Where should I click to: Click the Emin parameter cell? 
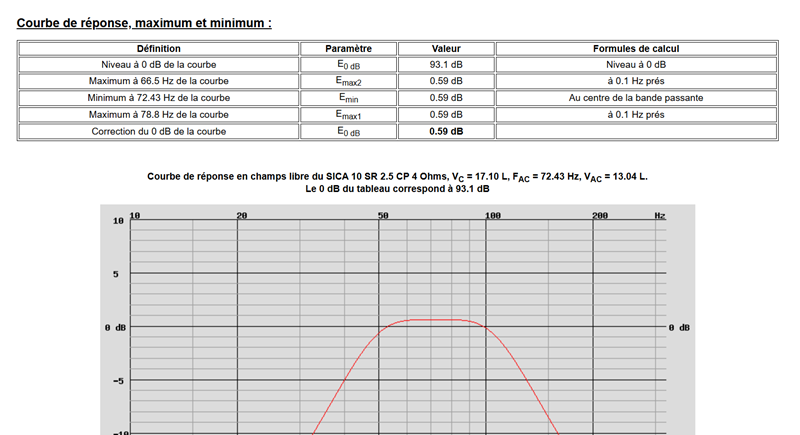(348, 98)
